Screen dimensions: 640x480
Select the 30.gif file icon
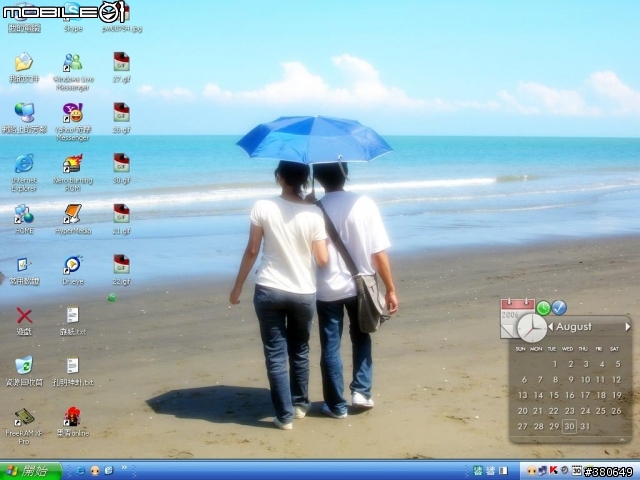[x=122, y=163]
